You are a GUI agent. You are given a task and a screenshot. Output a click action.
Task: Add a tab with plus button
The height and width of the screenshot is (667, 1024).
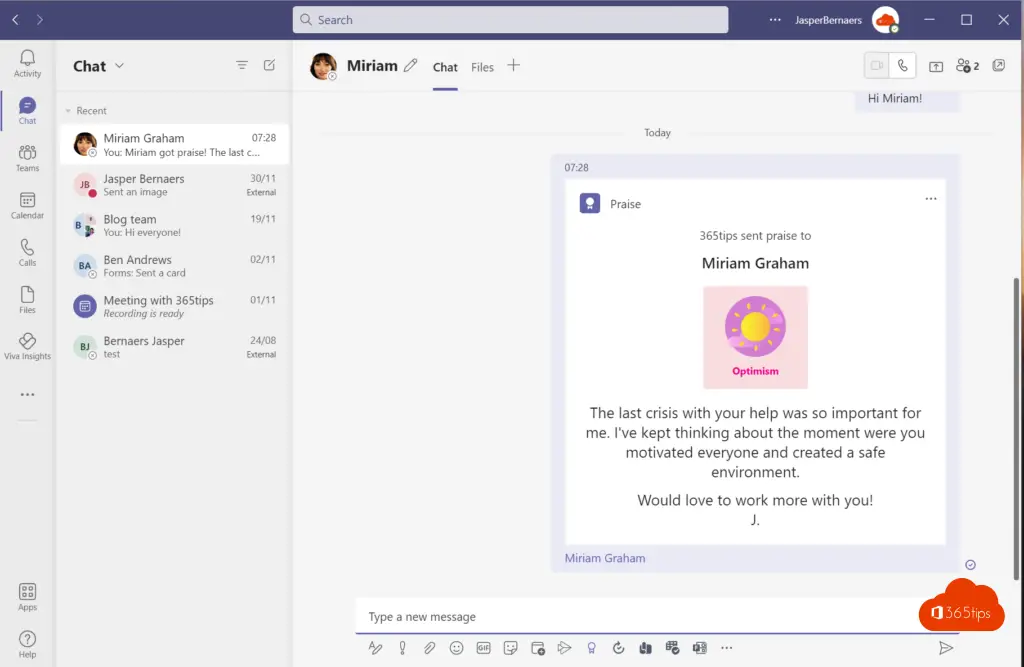coord(513,65)
